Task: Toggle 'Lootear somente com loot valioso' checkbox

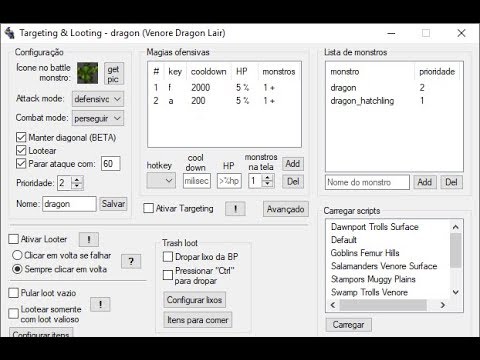Action: click(14, 314)
